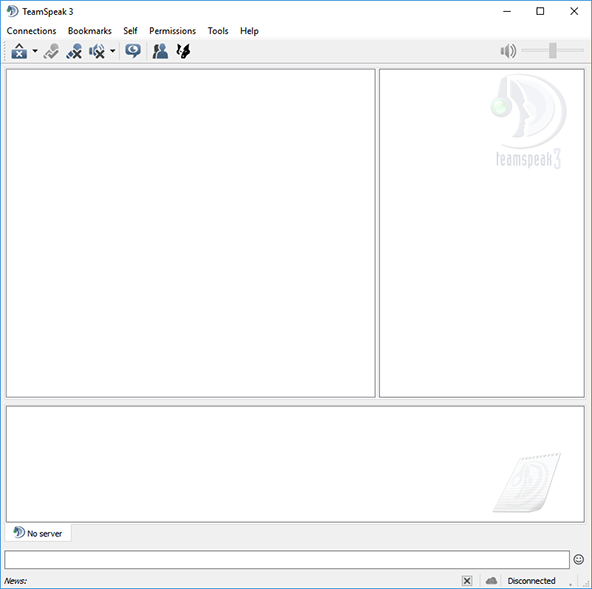Screen dimensions: 592x589
Task: Open the Tools menu
Action: (218, 31)
